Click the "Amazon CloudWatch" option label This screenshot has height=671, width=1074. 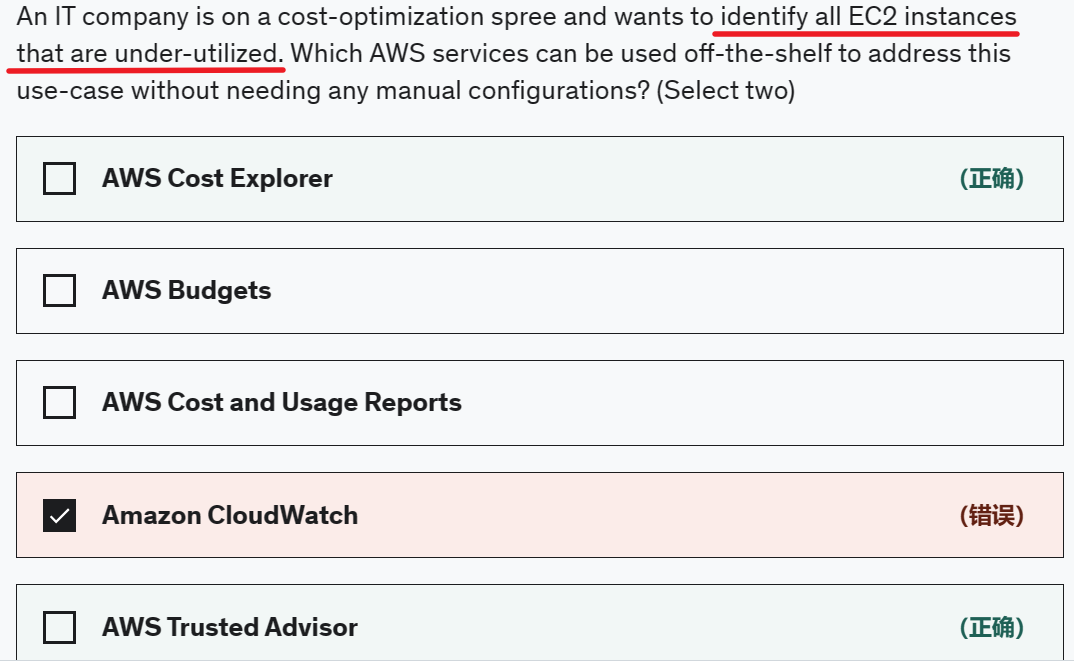[230, 516]
